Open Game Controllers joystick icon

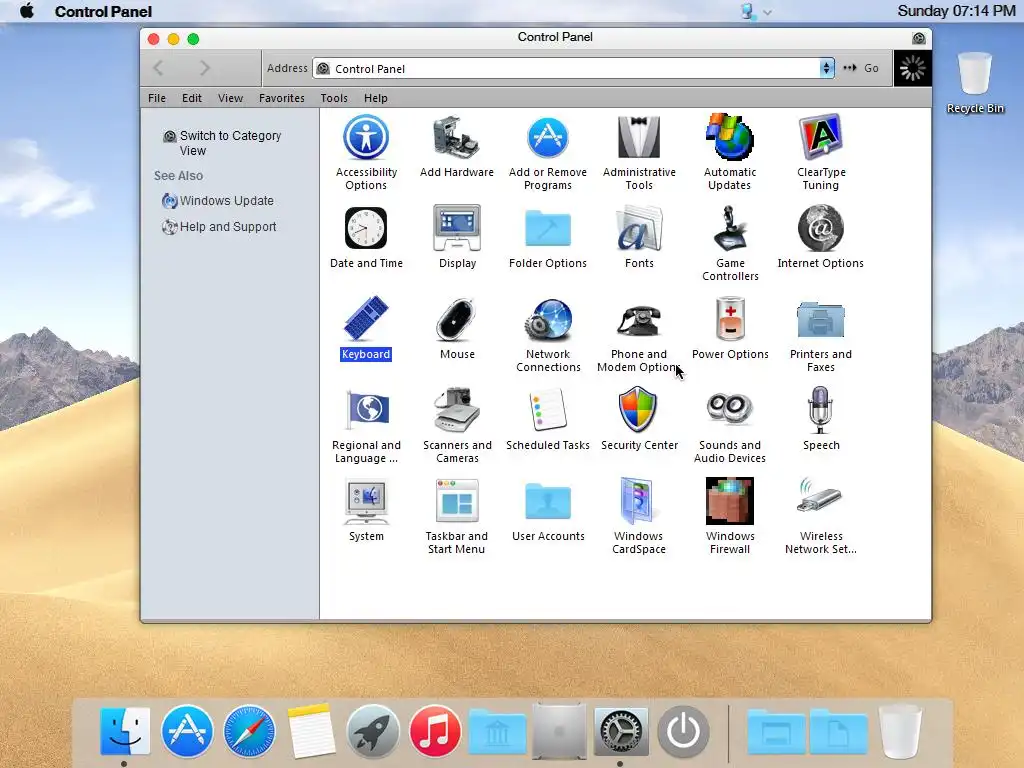[x=729, y=229]
